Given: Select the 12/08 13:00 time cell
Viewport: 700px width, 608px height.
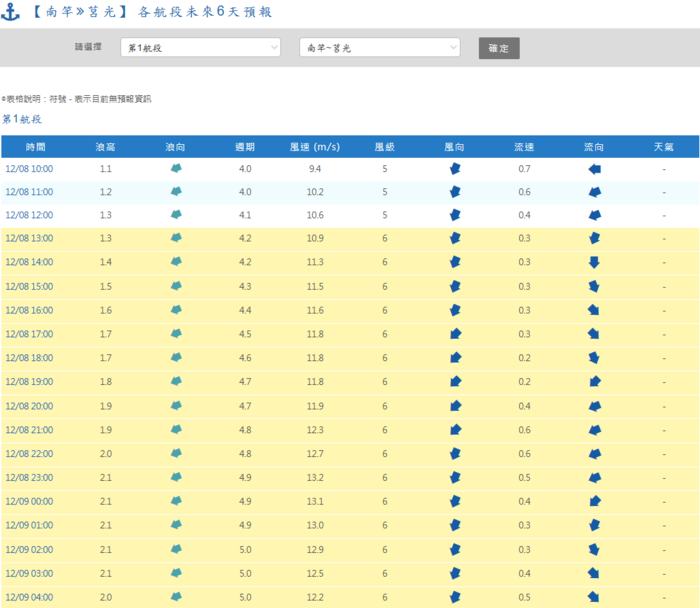Looking at the screenshot, I should pos(29,238).
